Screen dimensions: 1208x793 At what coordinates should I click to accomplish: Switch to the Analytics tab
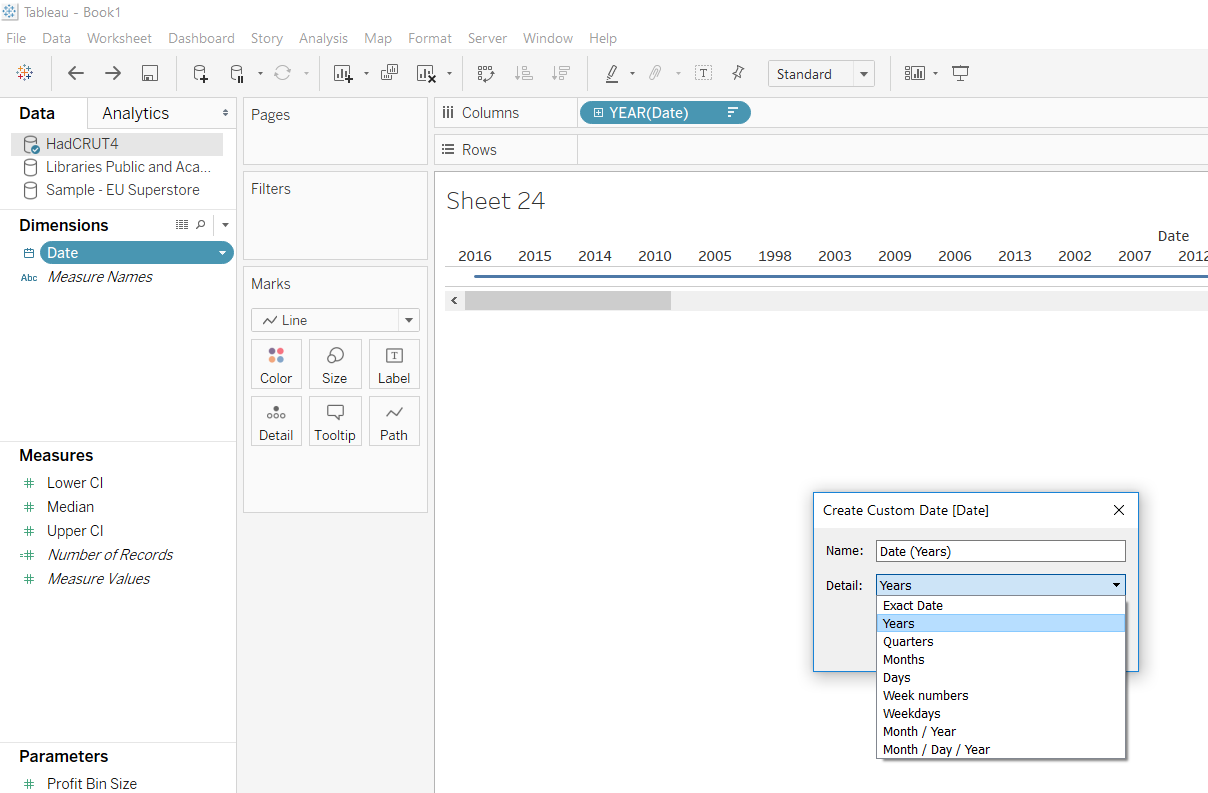pyautogui.click(x=135, y=114)
